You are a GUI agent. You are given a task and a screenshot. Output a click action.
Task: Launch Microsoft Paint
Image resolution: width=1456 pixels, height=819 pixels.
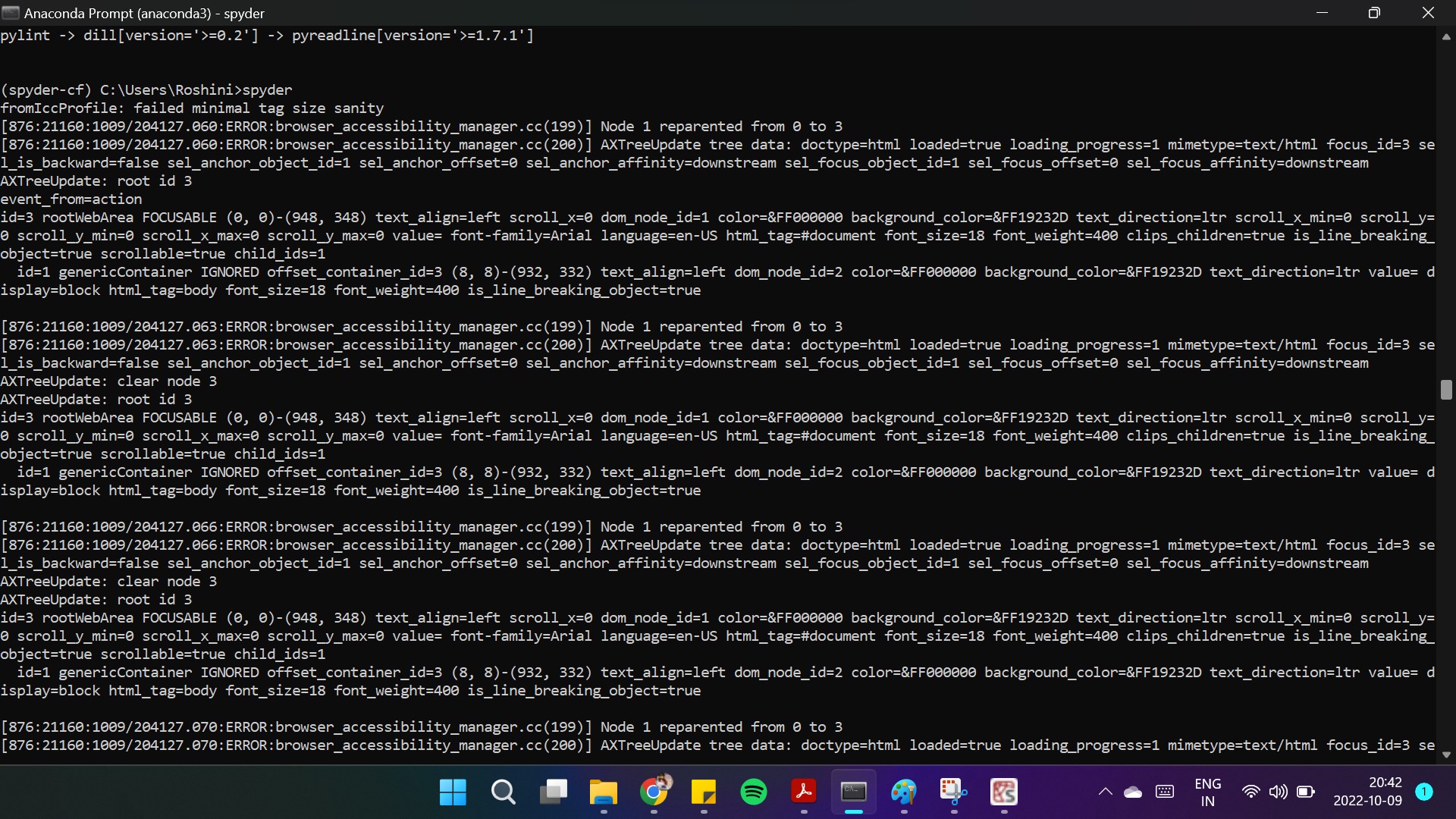pyautogui.click(x=904, y=792)
